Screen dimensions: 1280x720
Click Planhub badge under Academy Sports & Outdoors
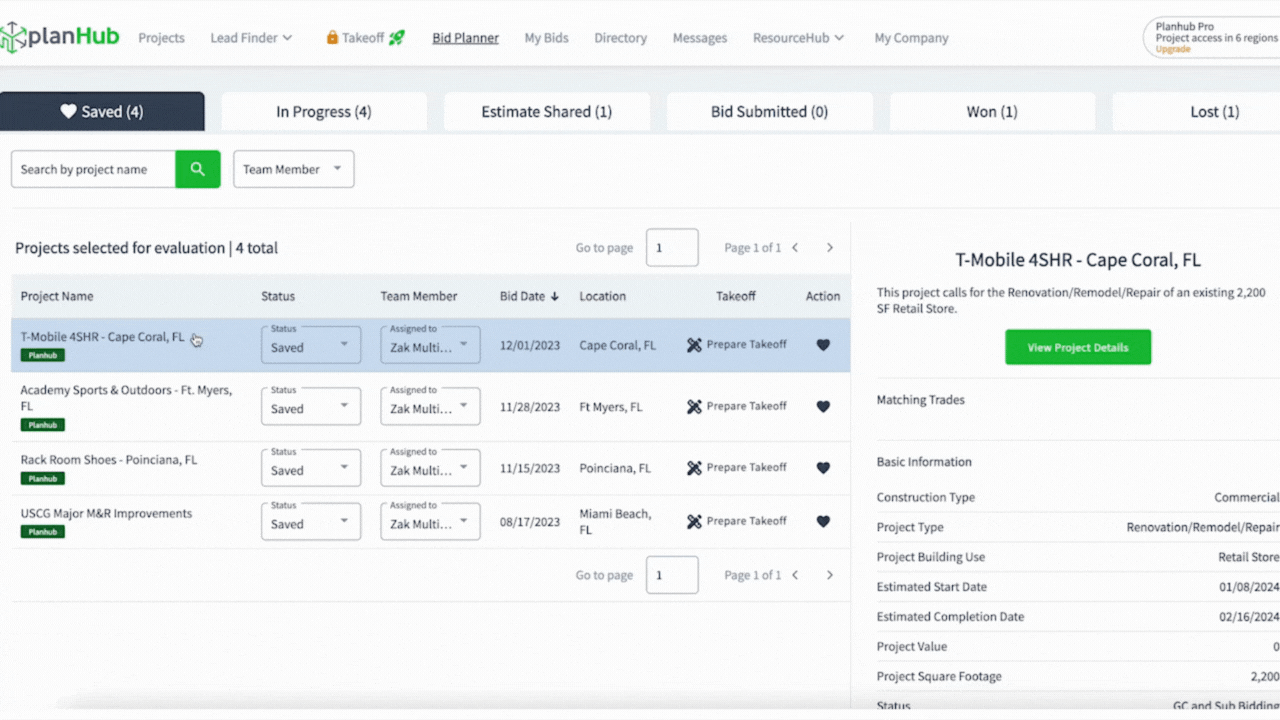click(43, 425)
